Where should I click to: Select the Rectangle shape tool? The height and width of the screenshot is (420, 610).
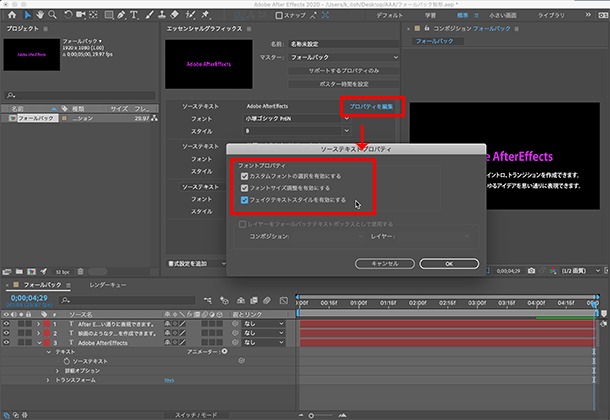coord(109,15)
